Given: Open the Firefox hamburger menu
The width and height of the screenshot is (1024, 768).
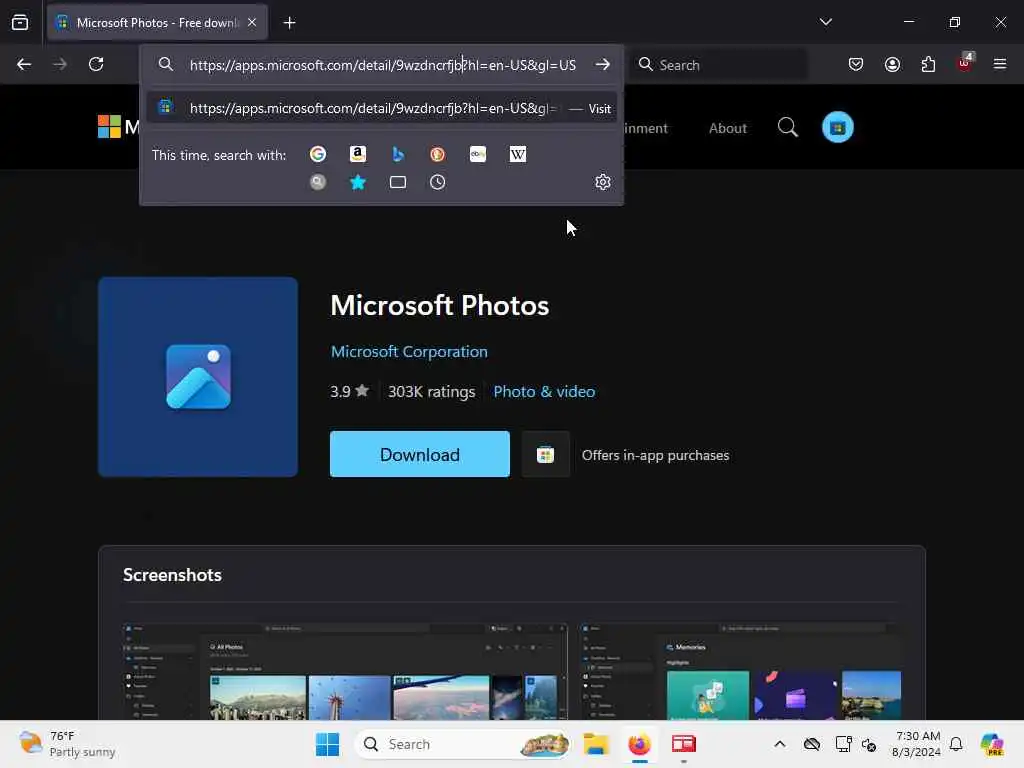Looking at the screenshot, I should [x=1000, y=64].
